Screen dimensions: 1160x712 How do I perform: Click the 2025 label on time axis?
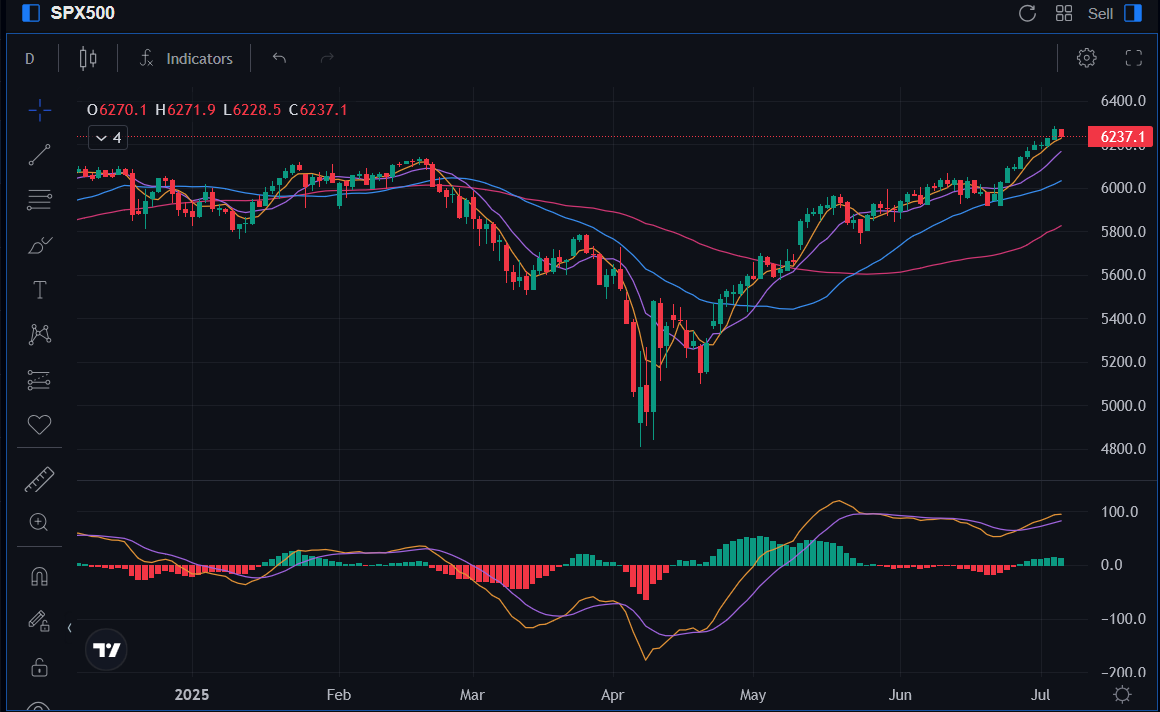(192, 695)
